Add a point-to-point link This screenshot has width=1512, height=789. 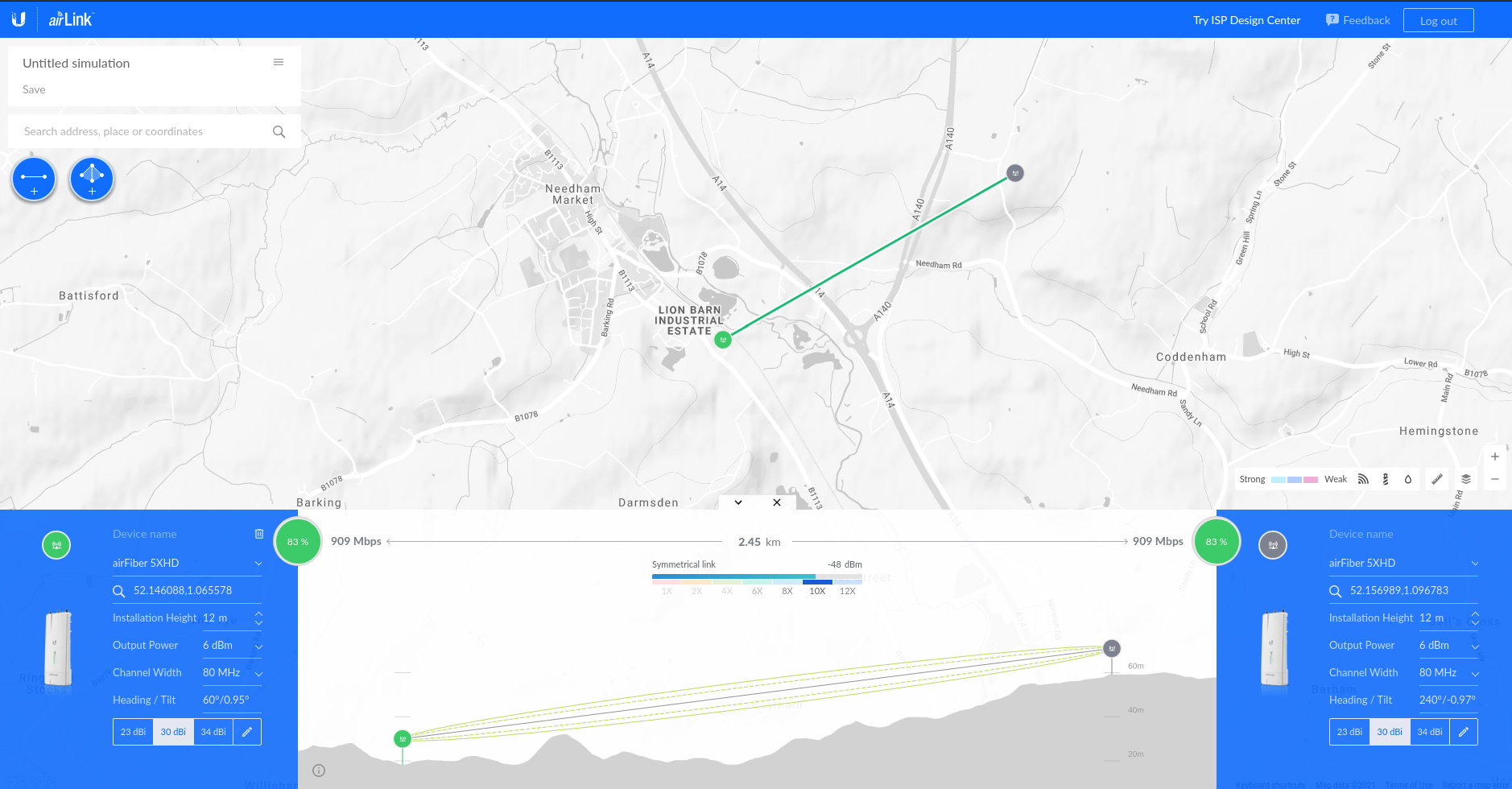pyautogui.click(x=34, y=180)
